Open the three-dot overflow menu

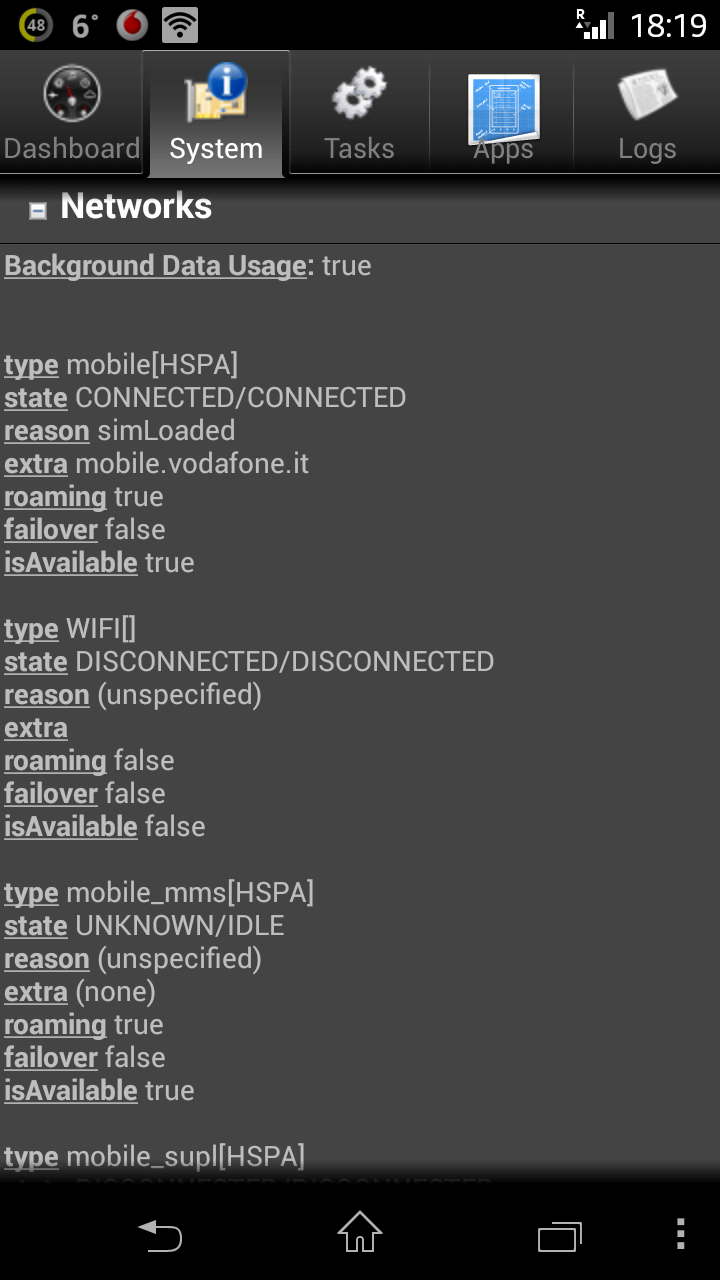coord(680,1234)
